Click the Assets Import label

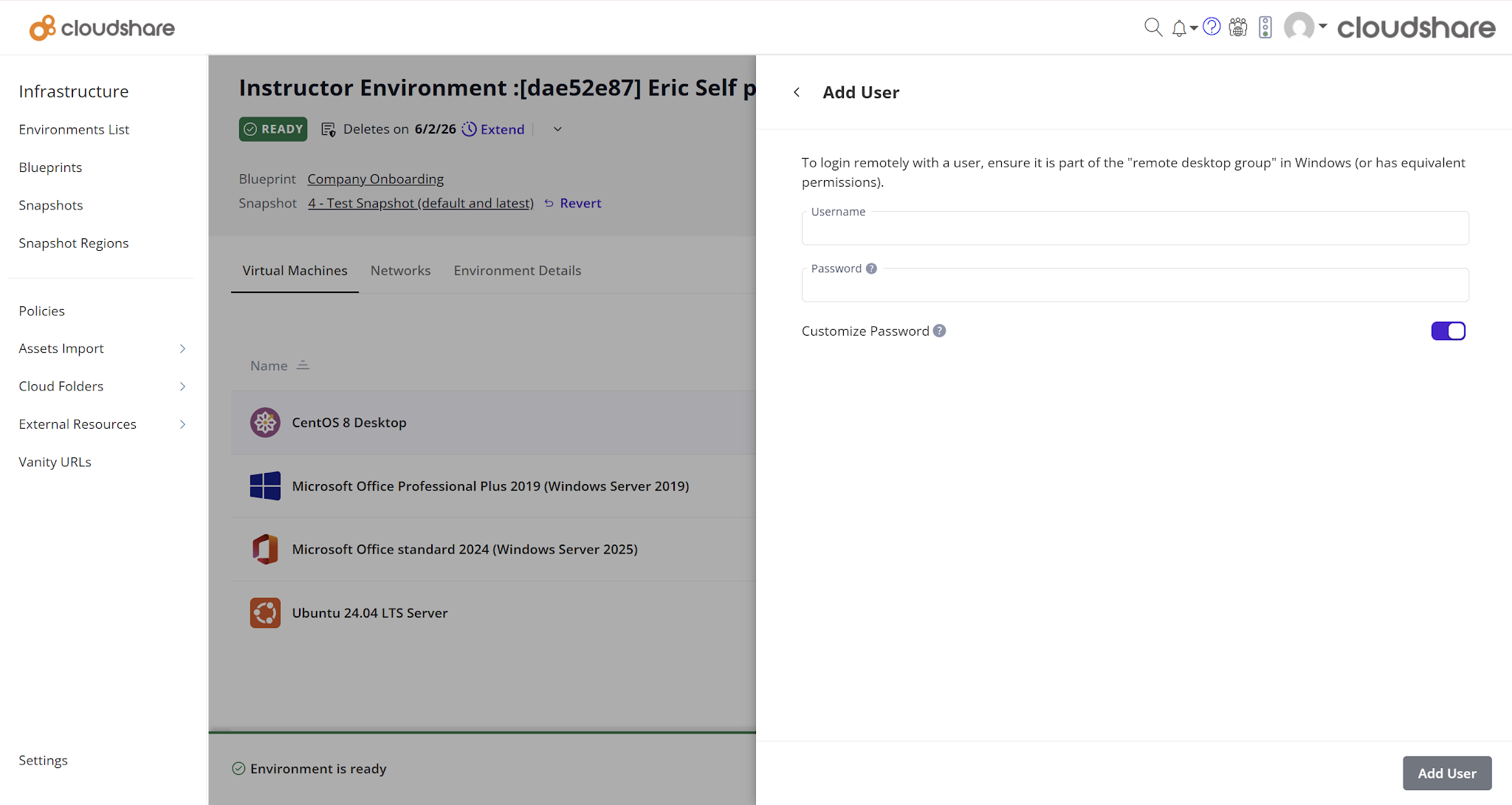61,348
